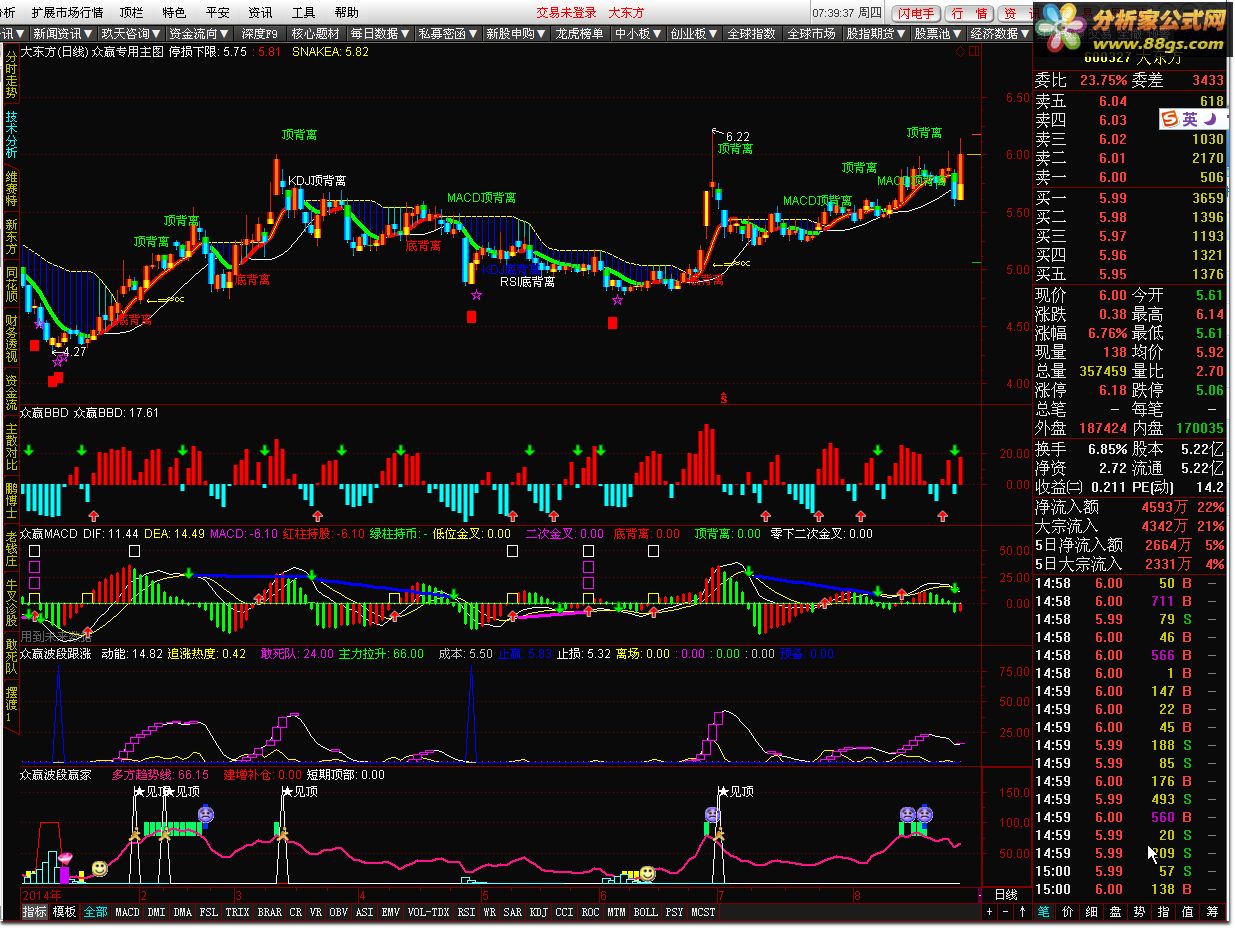Click the 全球指数 toolbar button
Screen dimensions: 1235x928
(x=751, y=33)
